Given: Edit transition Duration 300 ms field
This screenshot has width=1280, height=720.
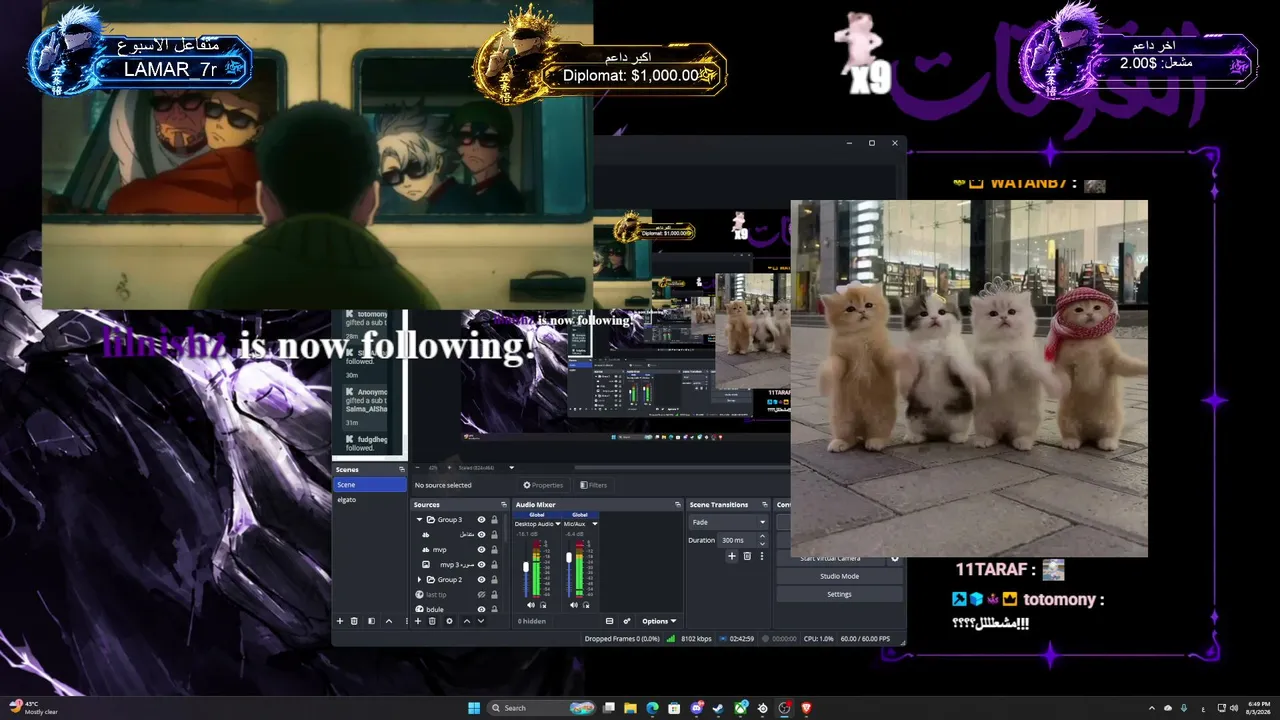Looking at the screenshot, I should coord(744,540).
